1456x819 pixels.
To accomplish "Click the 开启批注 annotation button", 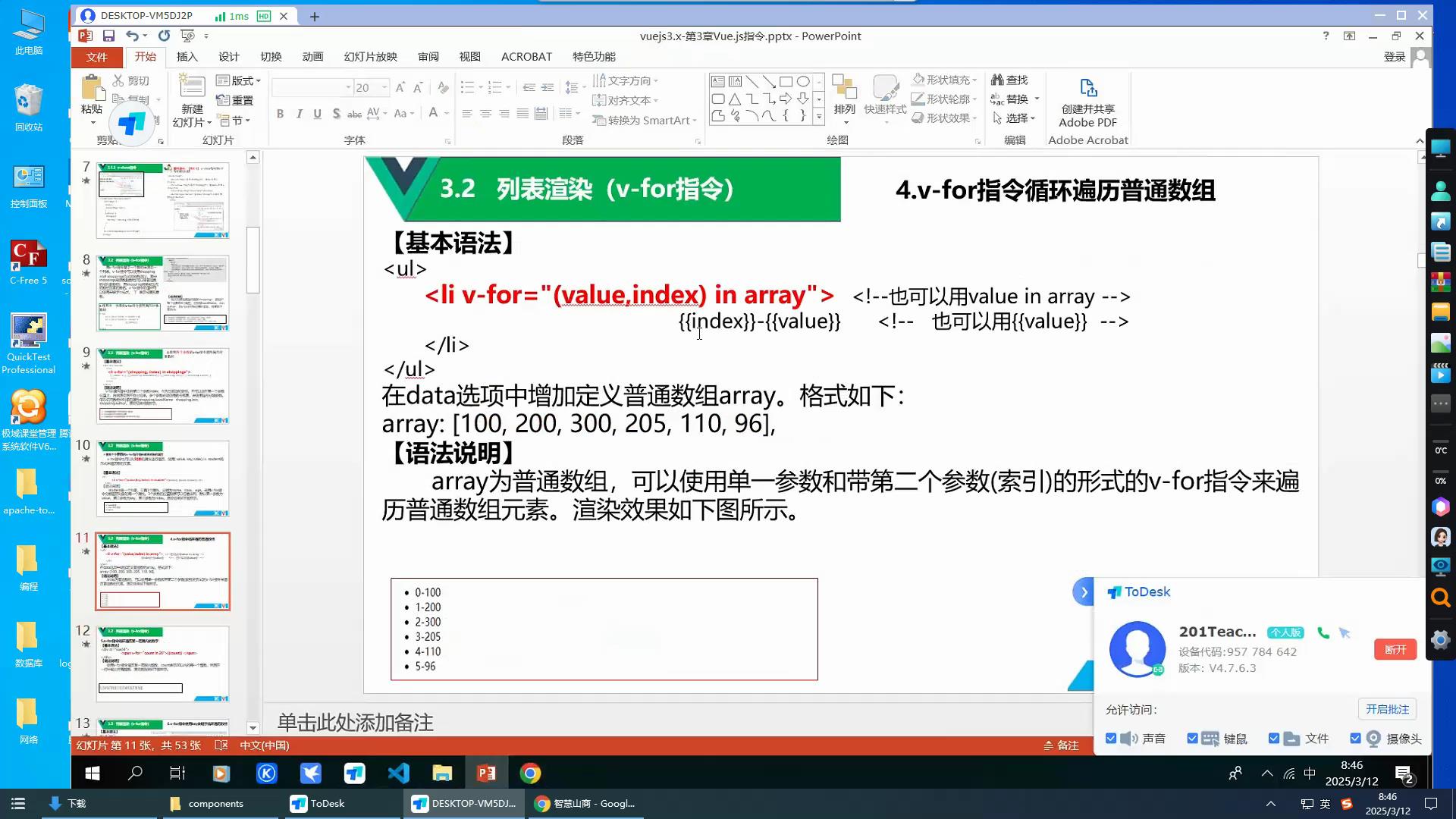I will click(1386, 709).
